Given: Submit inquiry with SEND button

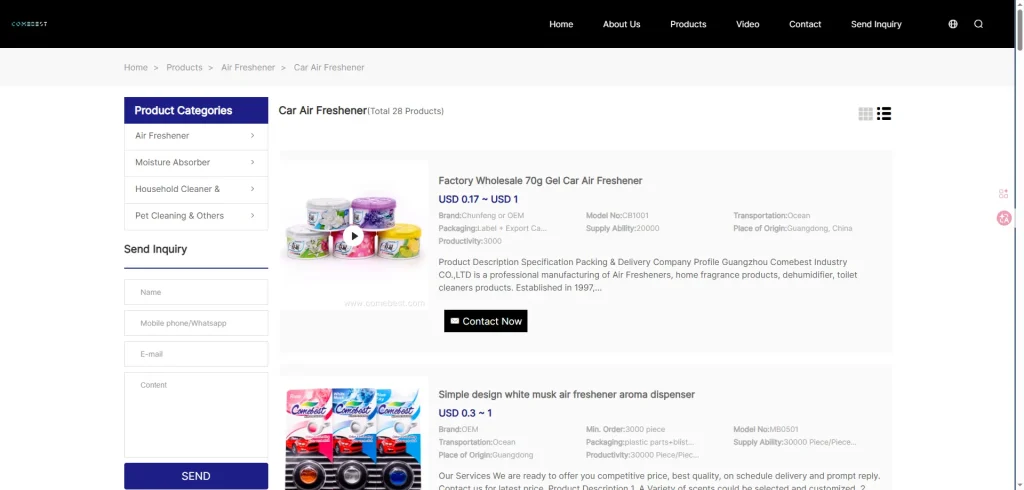Looking at the screenshot, I should coord(196,476).
